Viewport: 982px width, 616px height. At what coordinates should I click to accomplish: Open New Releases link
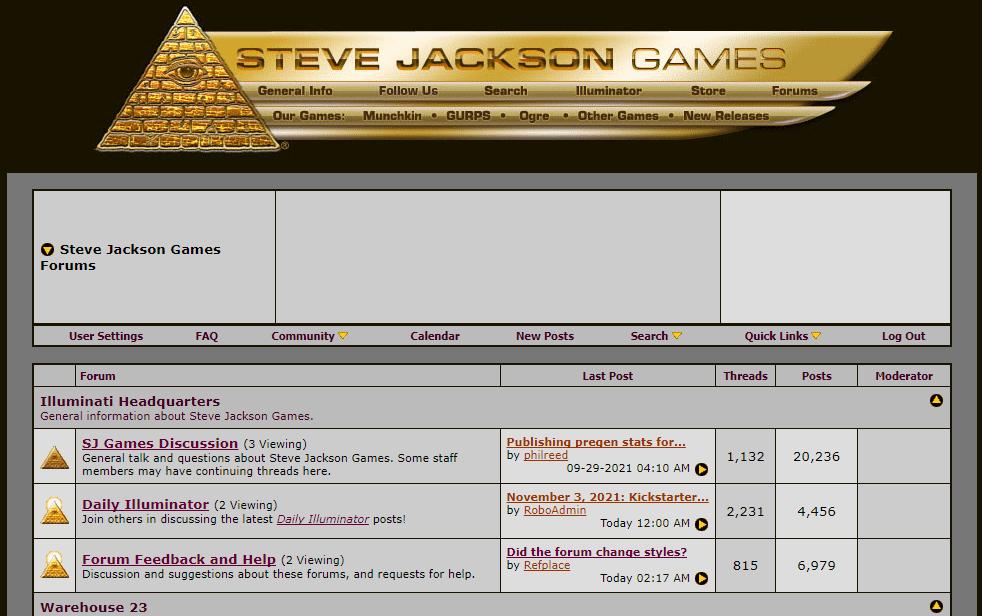point(726,116)
